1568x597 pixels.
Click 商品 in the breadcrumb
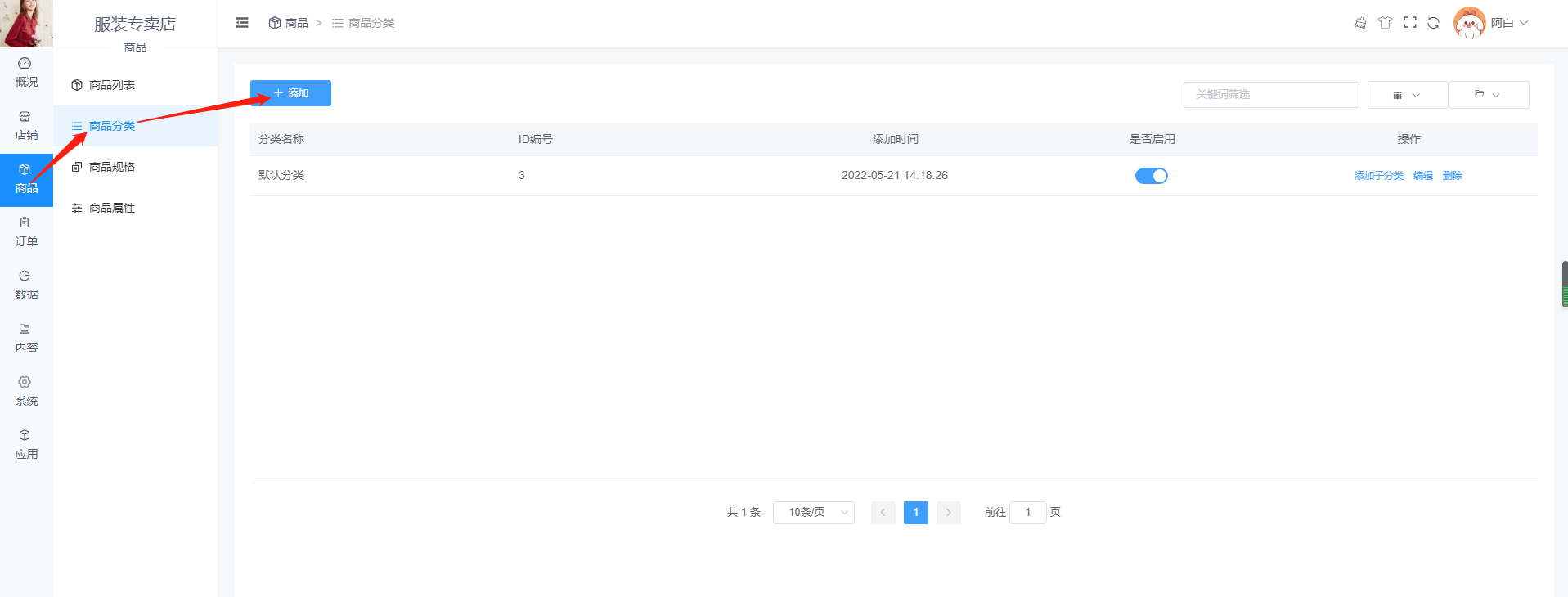click(x=288, y=23)
